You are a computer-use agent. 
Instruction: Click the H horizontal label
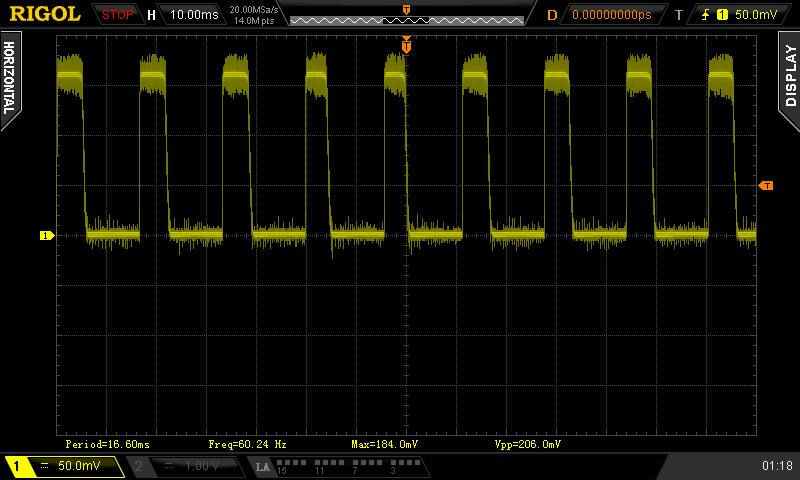pyautogui.click(x=151, y=15)
